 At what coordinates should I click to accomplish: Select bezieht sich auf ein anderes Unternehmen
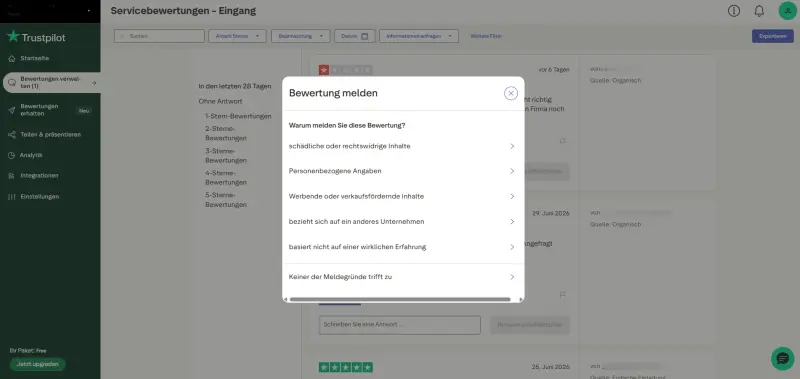click(x=403, y=221)
